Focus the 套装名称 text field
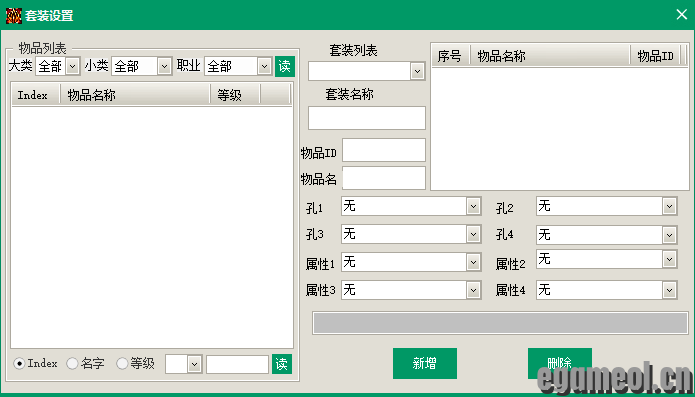The height and width of the screenshot is (397, 695). tap(367, 118)
